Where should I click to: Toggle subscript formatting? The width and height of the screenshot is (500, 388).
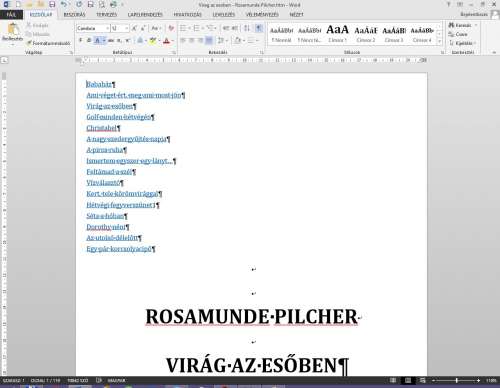[119, 41]
